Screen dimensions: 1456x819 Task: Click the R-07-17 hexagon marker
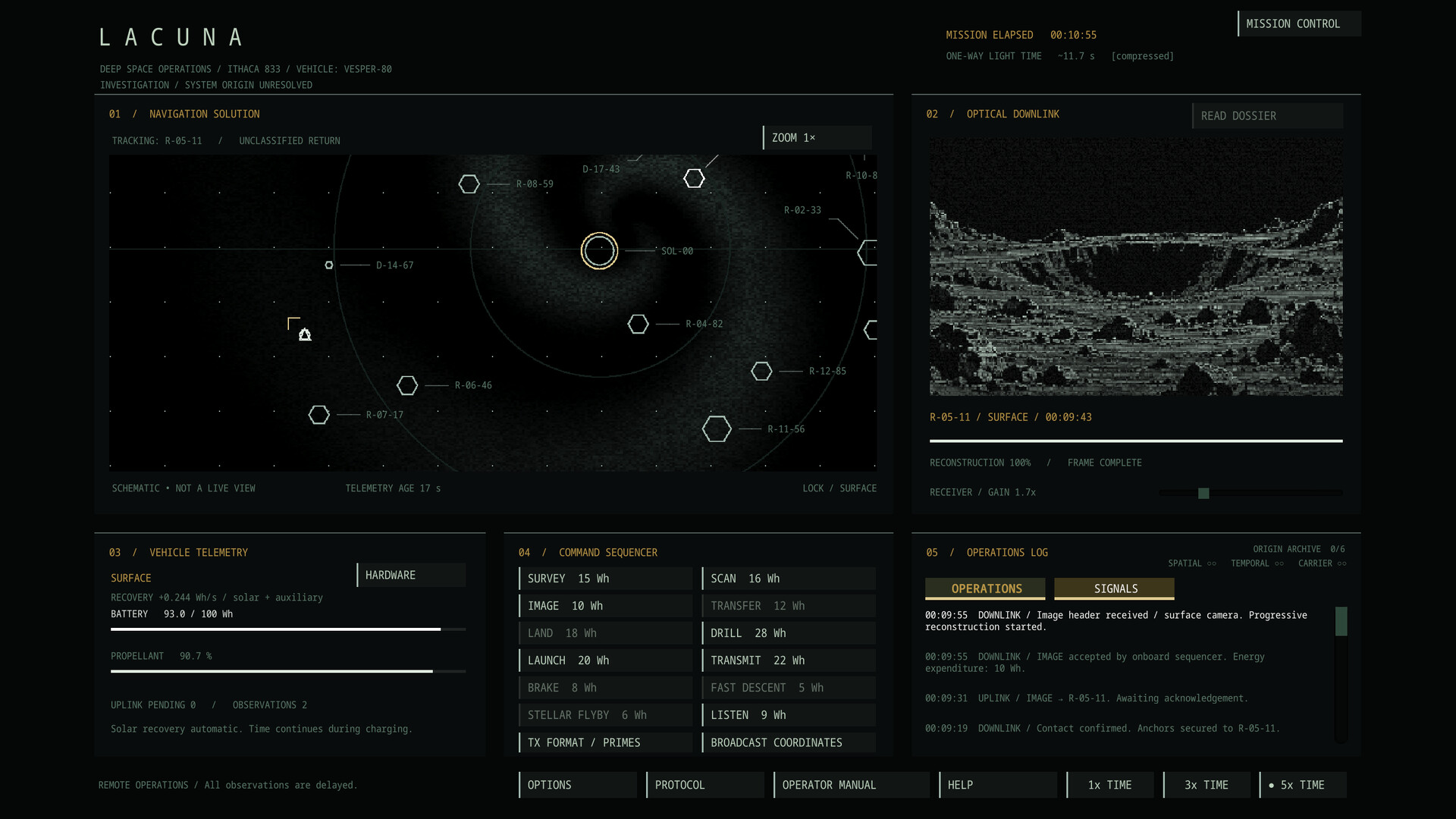coord(318,415)
